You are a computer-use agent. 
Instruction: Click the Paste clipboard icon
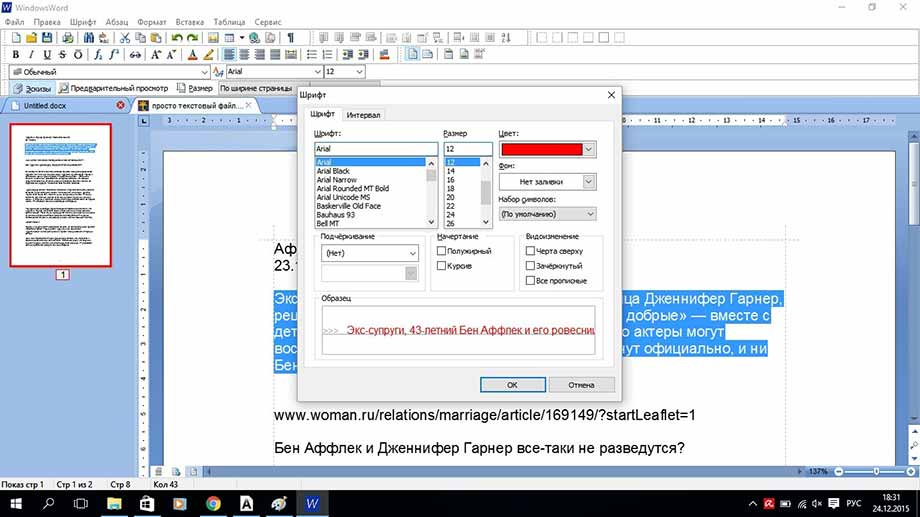(x=155, y=38)
